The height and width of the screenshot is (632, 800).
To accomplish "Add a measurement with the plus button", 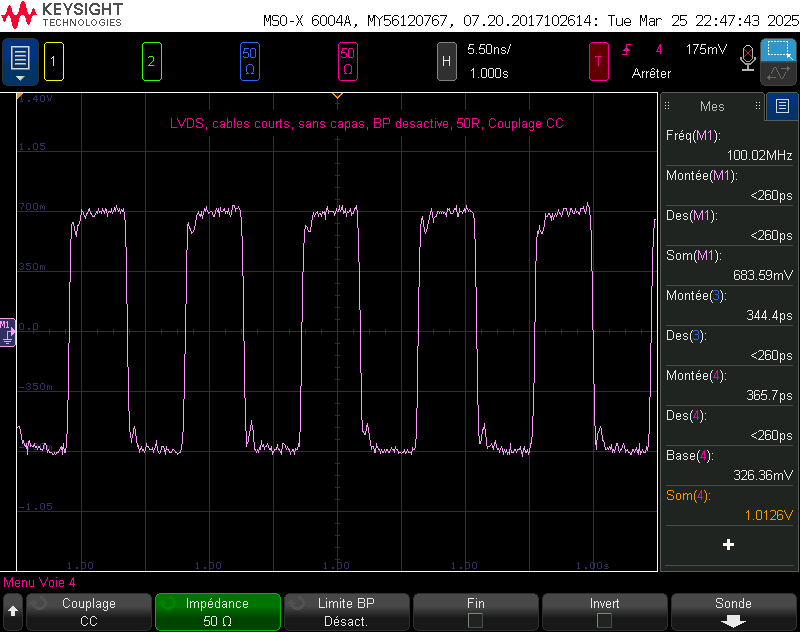I will pyautogui.click(x=729, y=545).
